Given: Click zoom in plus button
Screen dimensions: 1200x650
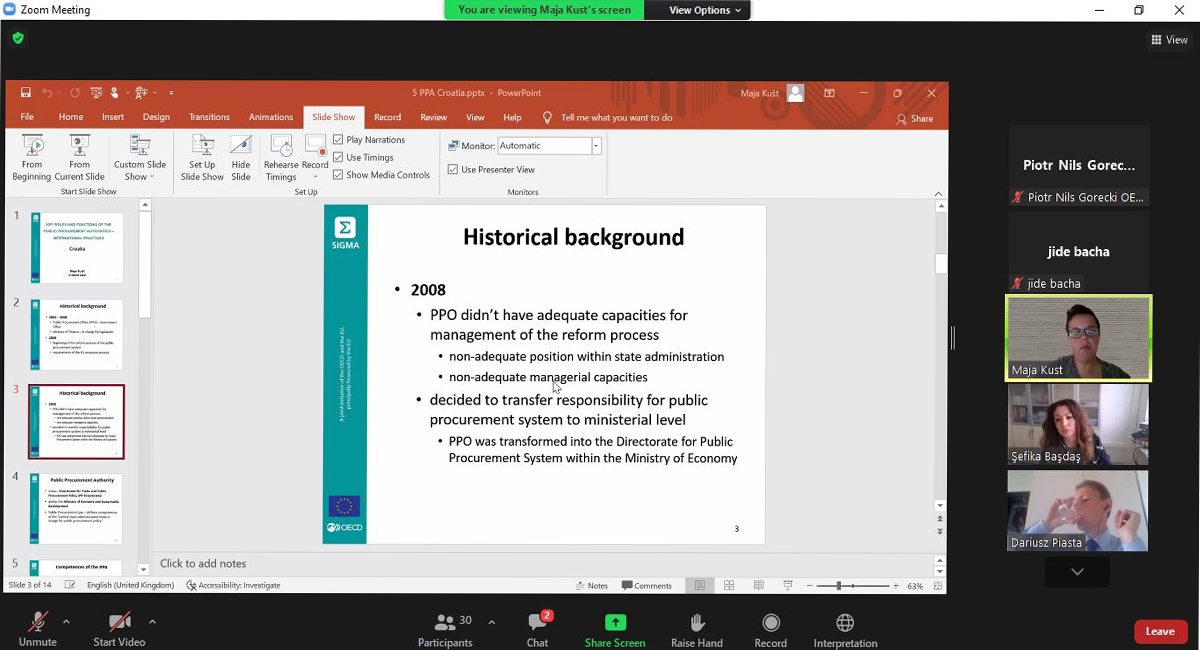Looking at the screenshot, I should pos(896,586).
